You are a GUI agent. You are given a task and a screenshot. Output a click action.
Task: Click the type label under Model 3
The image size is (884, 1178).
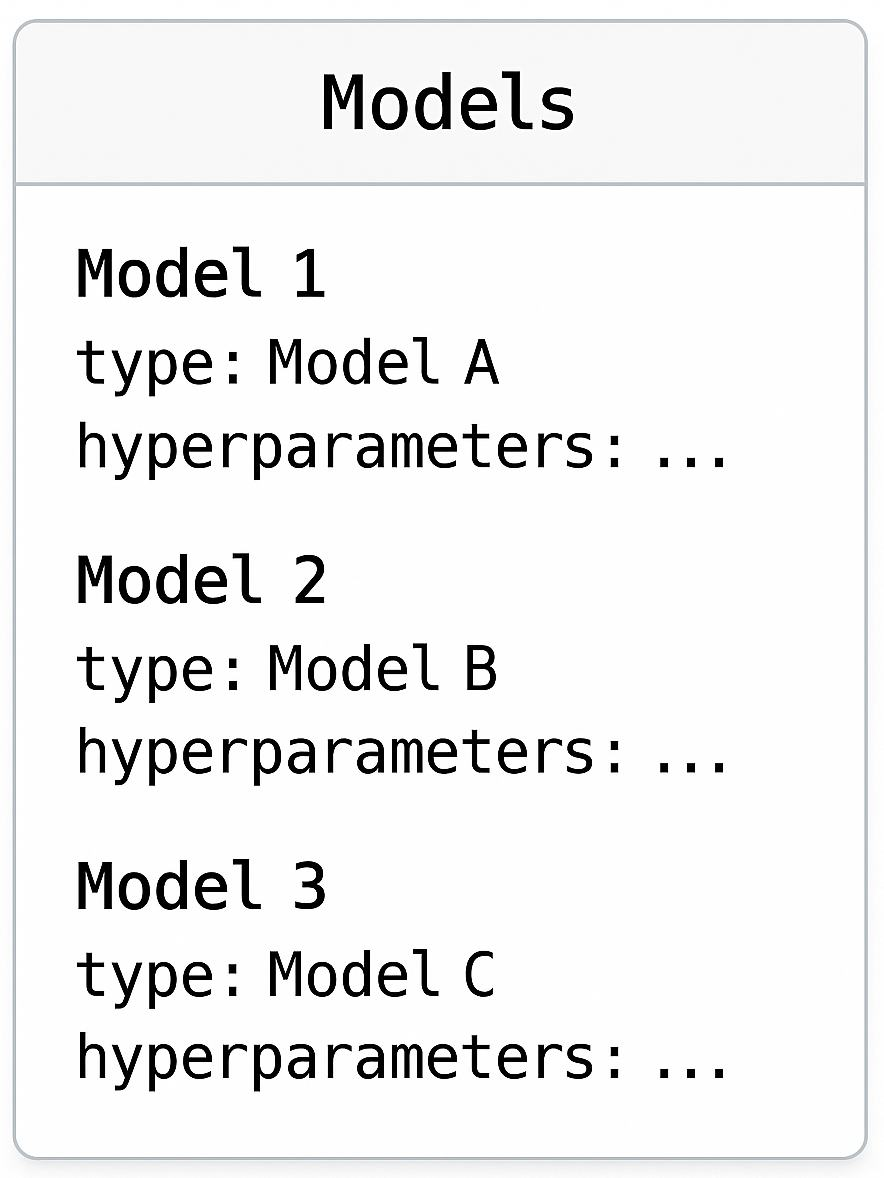(160, 976)
